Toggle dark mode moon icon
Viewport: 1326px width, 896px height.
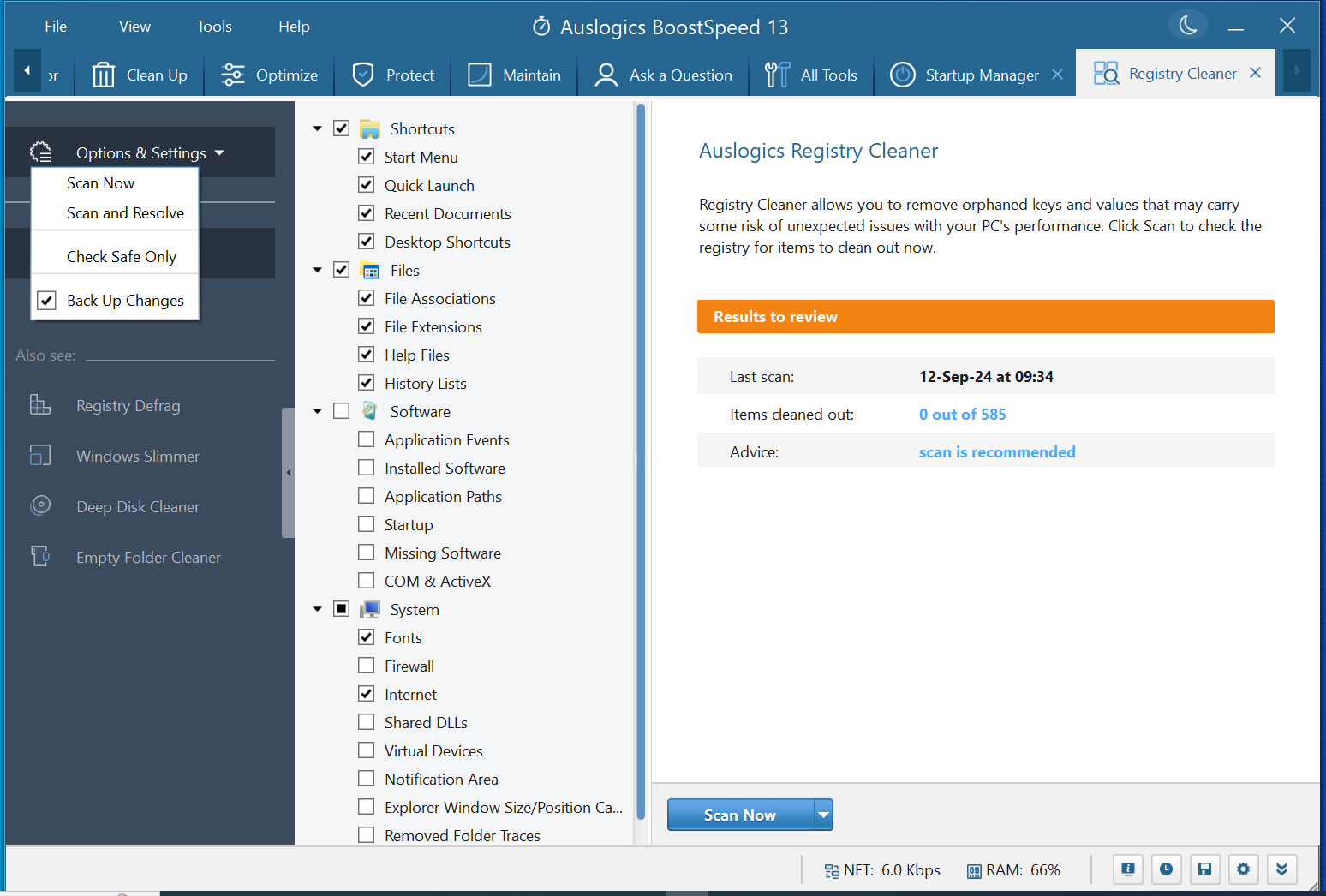[1188, 26]
